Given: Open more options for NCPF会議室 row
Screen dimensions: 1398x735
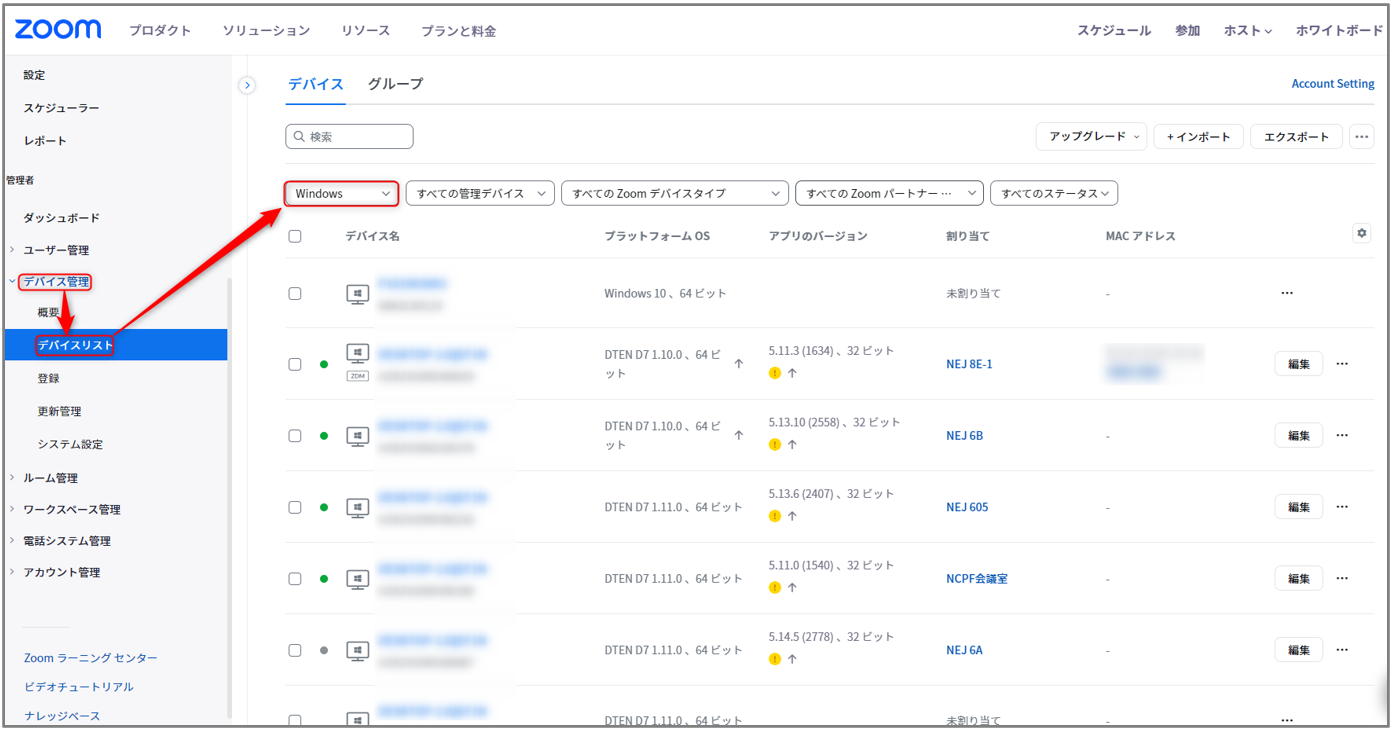Looking at the screenshot, I should 1342,578.
